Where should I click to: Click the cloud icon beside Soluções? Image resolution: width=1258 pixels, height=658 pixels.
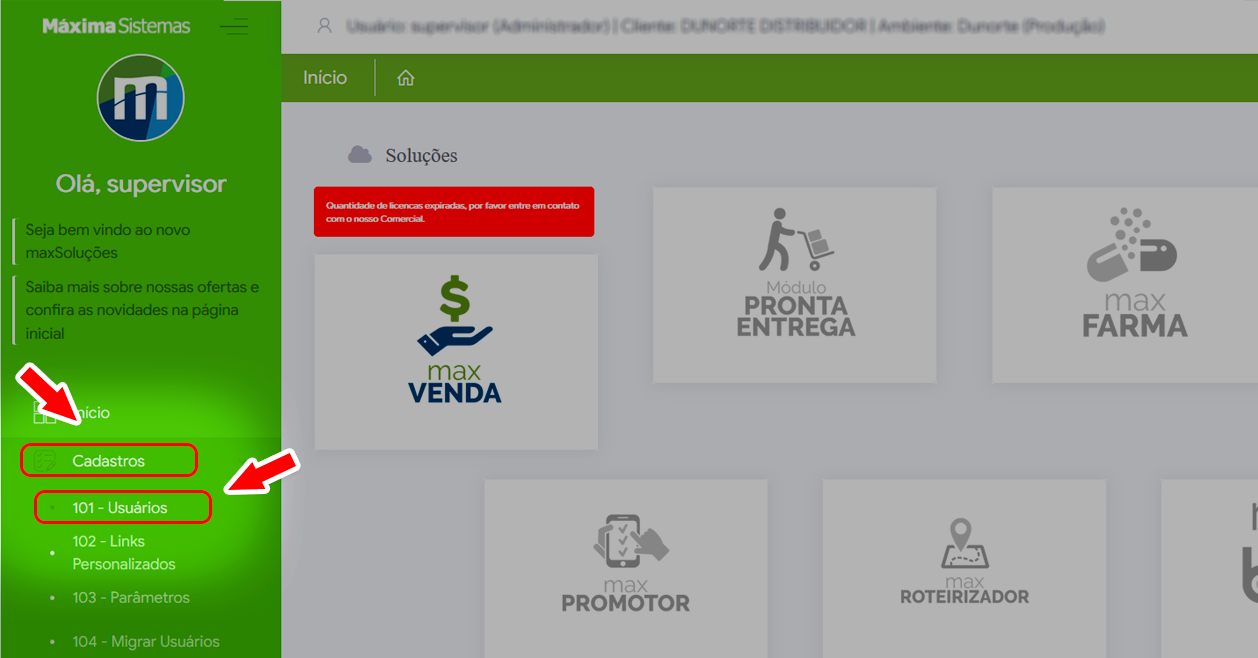tap(359, 155)
